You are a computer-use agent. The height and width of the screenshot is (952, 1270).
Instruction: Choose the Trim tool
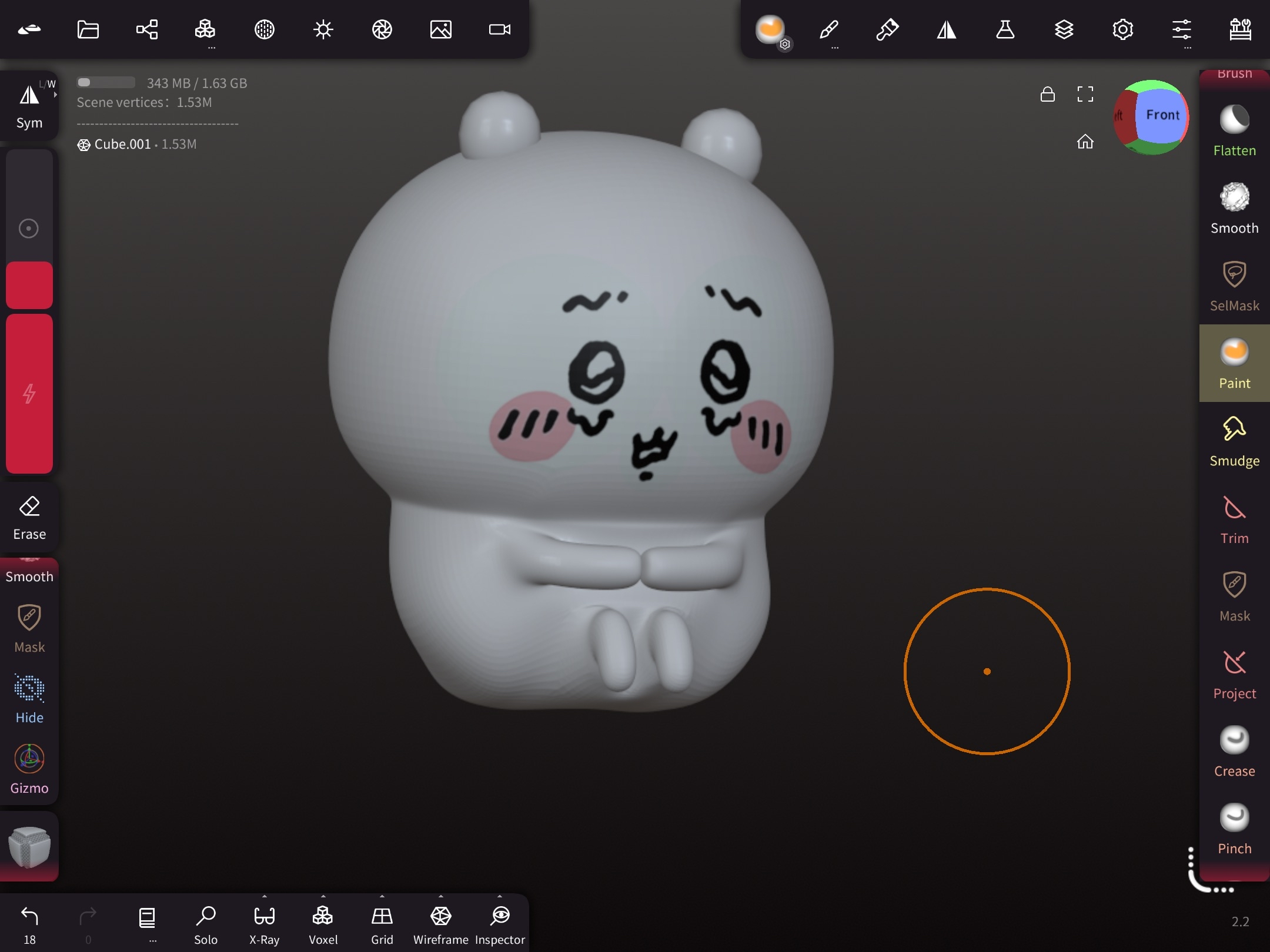pyautogui.click(x=1234, y=518)
